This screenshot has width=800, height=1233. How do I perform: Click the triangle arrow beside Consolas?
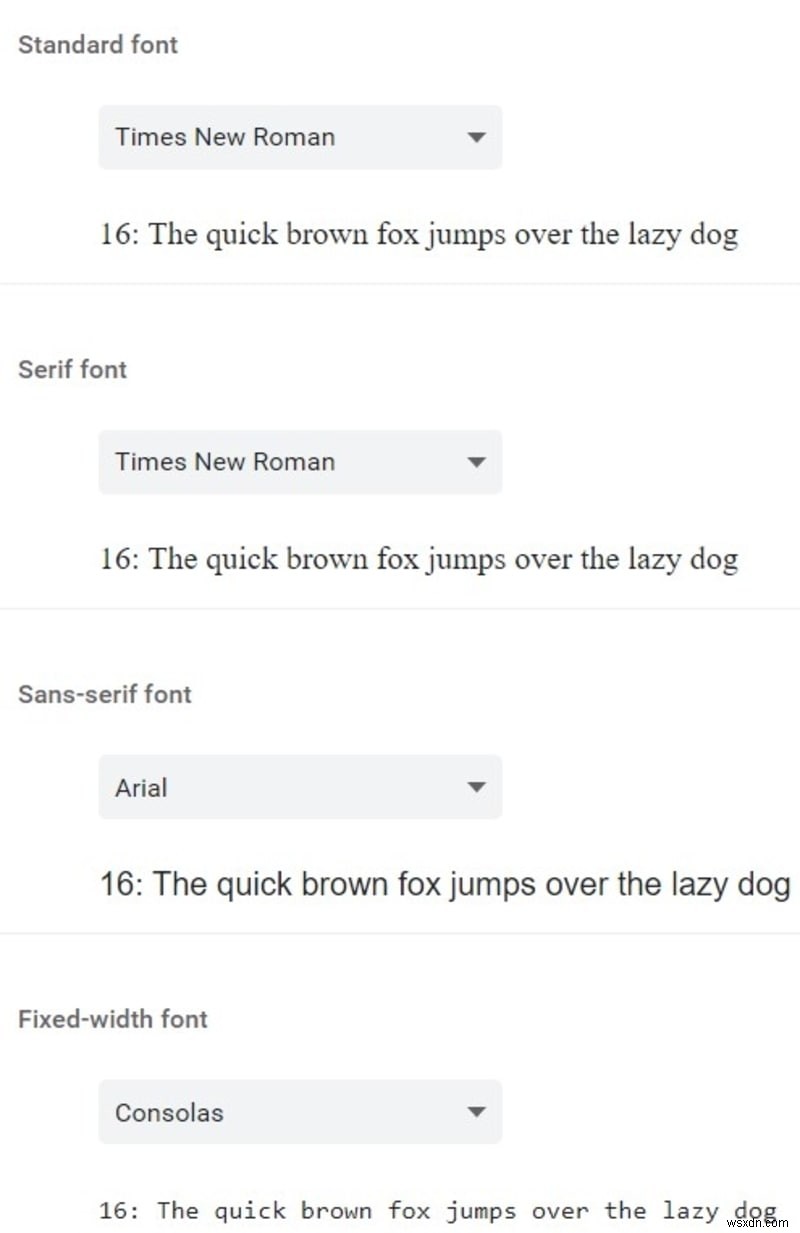tap(477, 1112)
